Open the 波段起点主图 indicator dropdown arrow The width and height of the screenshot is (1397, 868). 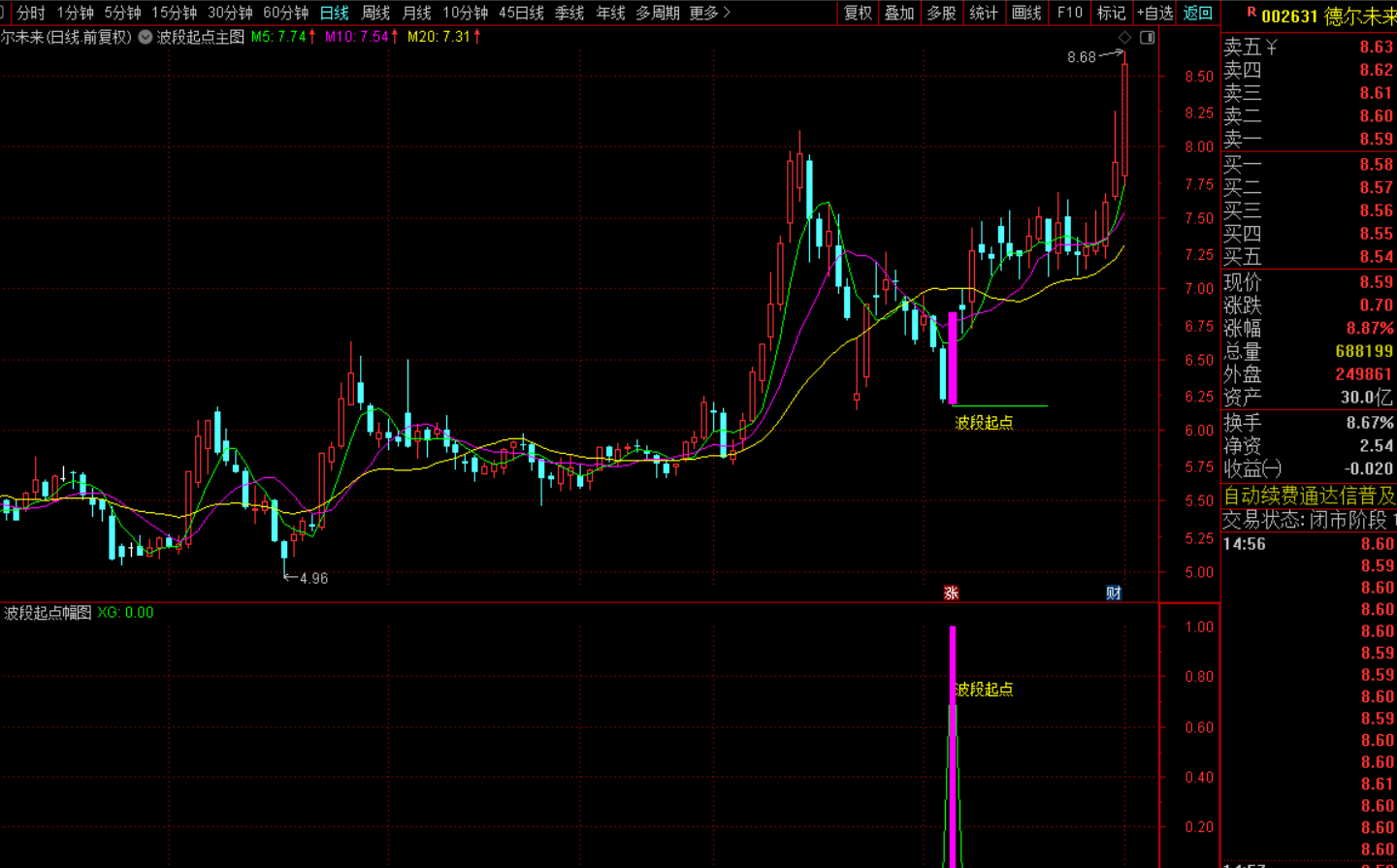pos(146,37)
